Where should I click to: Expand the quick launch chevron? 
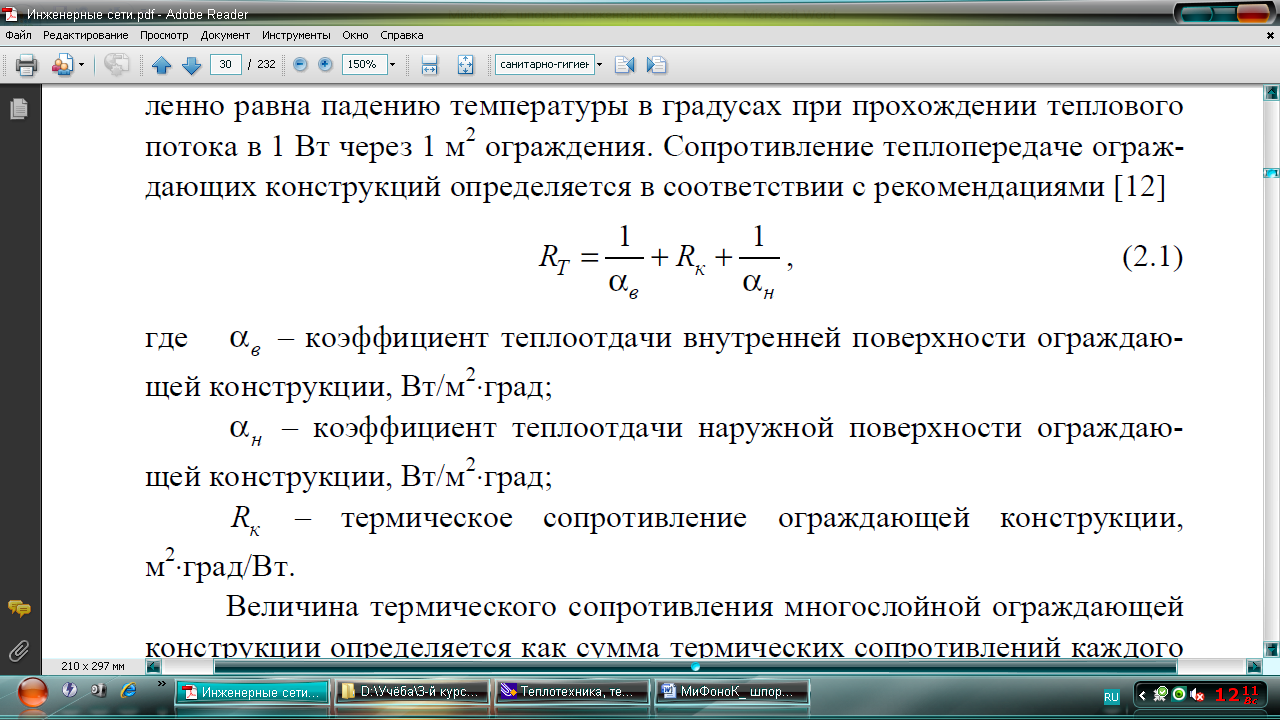pyautogui.click(x=163, y=684)
